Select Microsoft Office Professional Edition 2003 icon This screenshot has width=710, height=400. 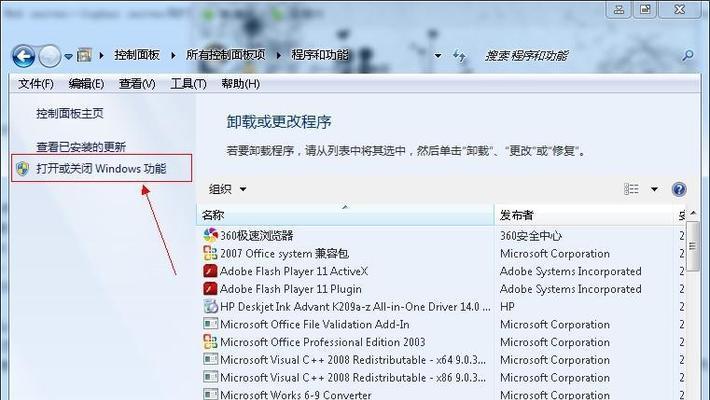211,342
